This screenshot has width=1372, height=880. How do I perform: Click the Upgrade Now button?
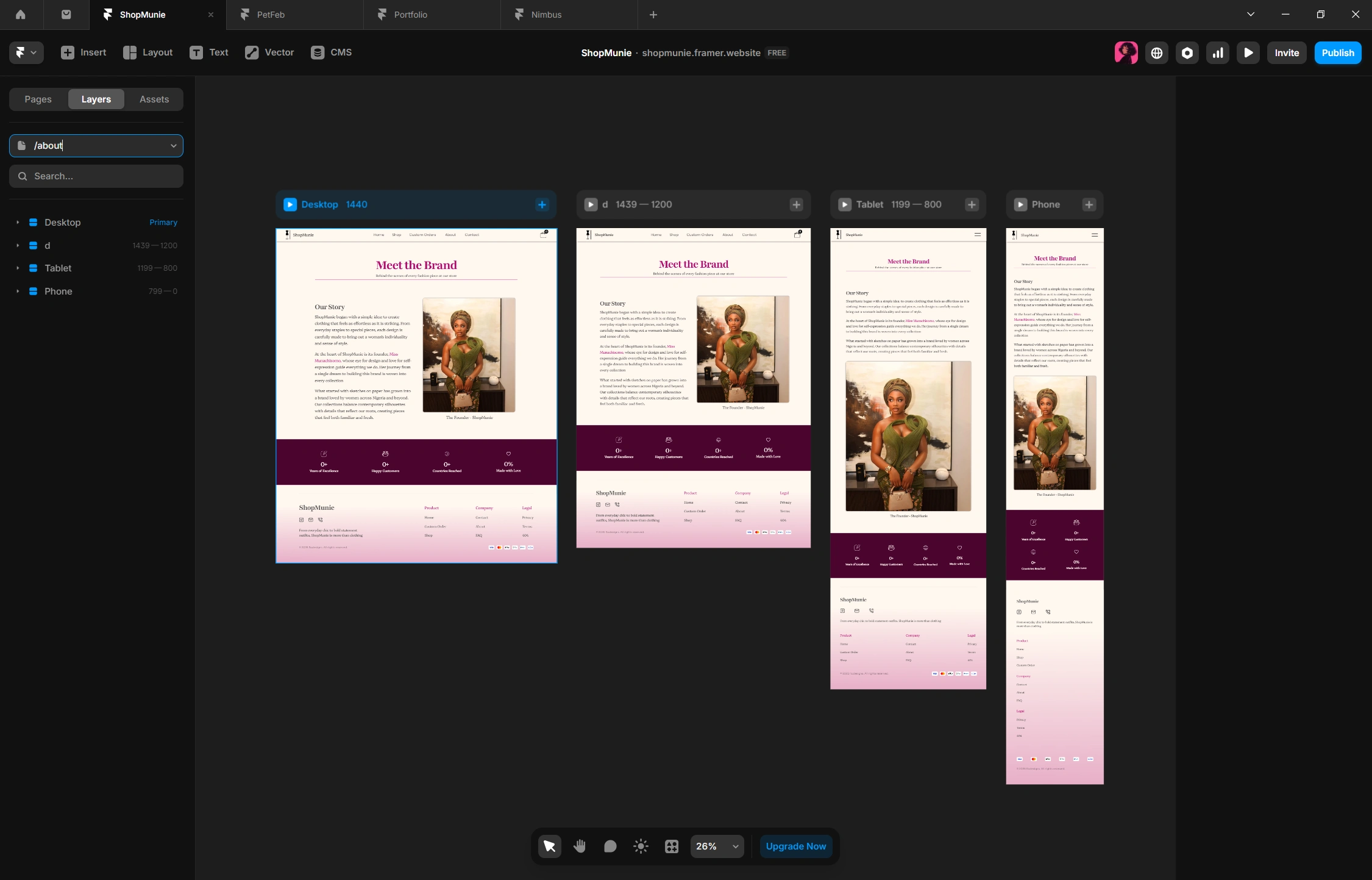pyautogui.click(x=795, y=846)
